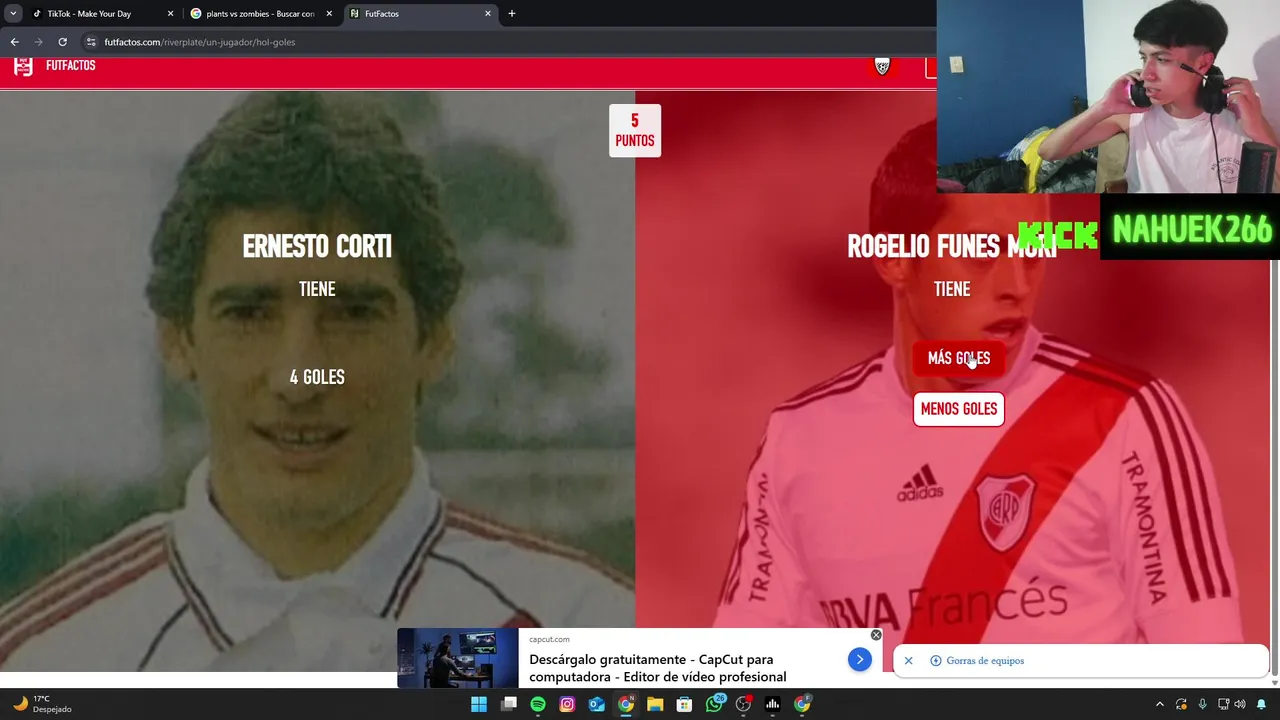Image resolution: width=1280 pixels, height=720 pixels.
Task: Go forward in the browser history
Action: click(38, 42)
